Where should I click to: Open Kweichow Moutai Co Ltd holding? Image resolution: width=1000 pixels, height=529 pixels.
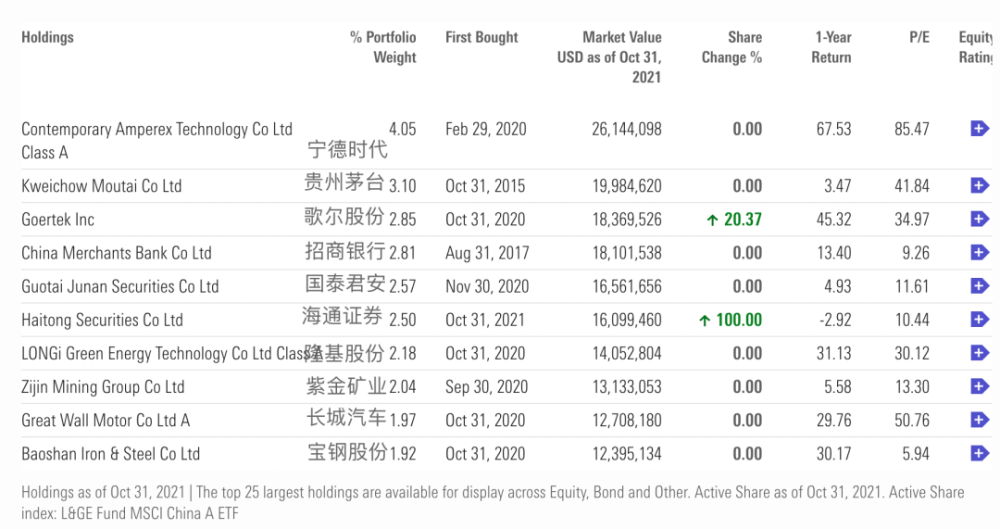click(101, 186)
